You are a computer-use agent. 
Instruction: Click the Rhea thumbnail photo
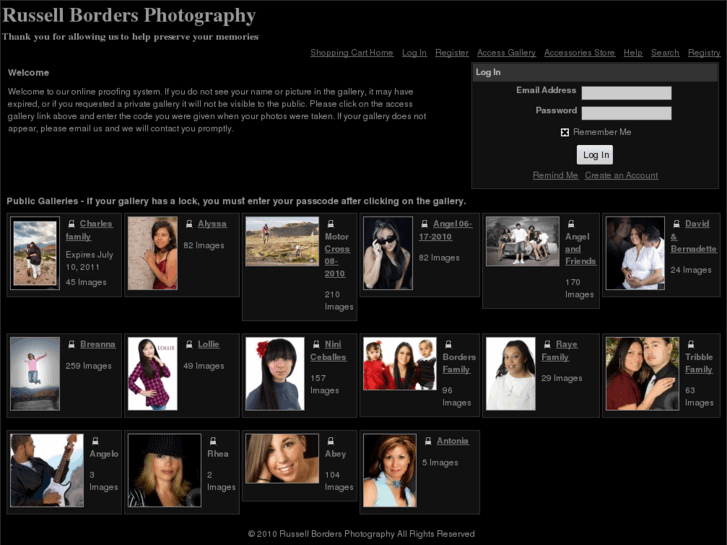165,470
